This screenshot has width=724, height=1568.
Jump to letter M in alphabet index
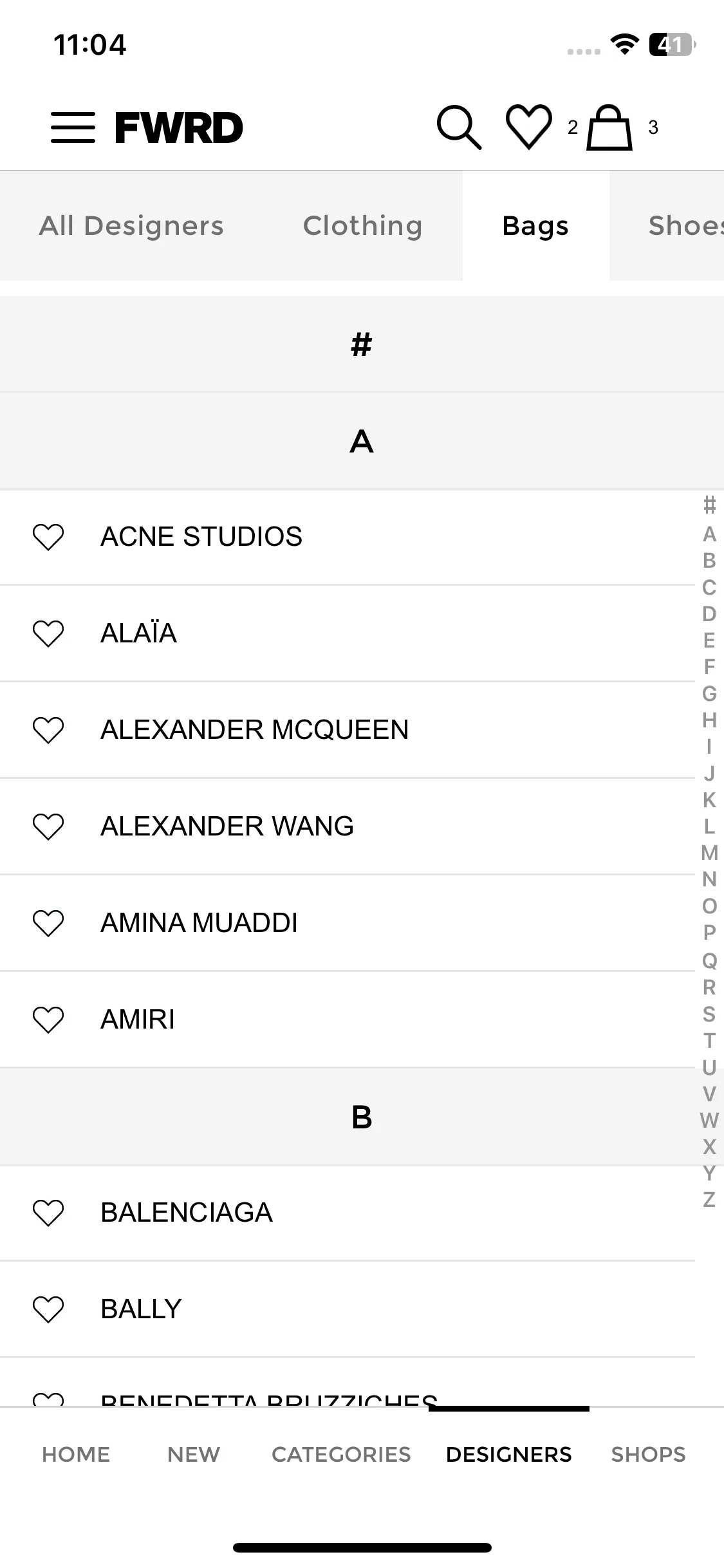(709, 853)
